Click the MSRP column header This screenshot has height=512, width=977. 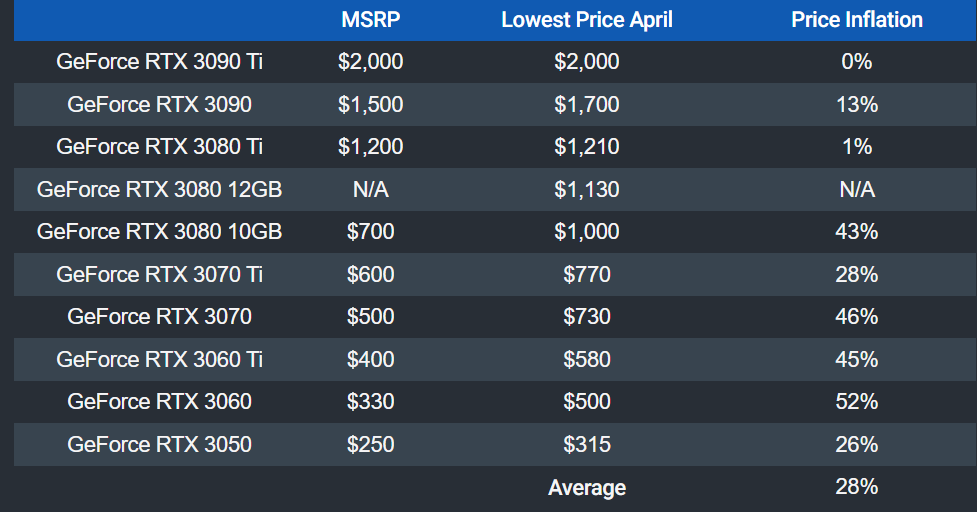[x=370, y=20]
